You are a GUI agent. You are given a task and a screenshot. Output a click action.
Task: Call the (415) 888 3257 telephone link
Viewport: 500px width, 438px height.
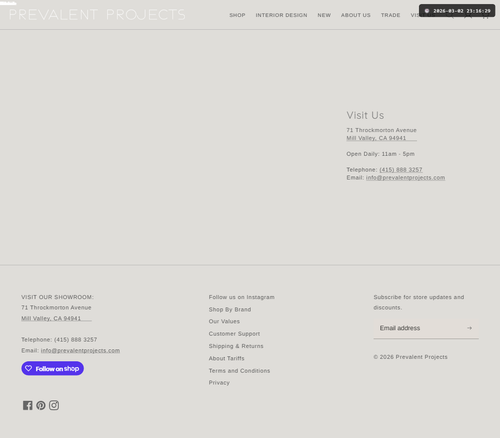pos(401,170)
